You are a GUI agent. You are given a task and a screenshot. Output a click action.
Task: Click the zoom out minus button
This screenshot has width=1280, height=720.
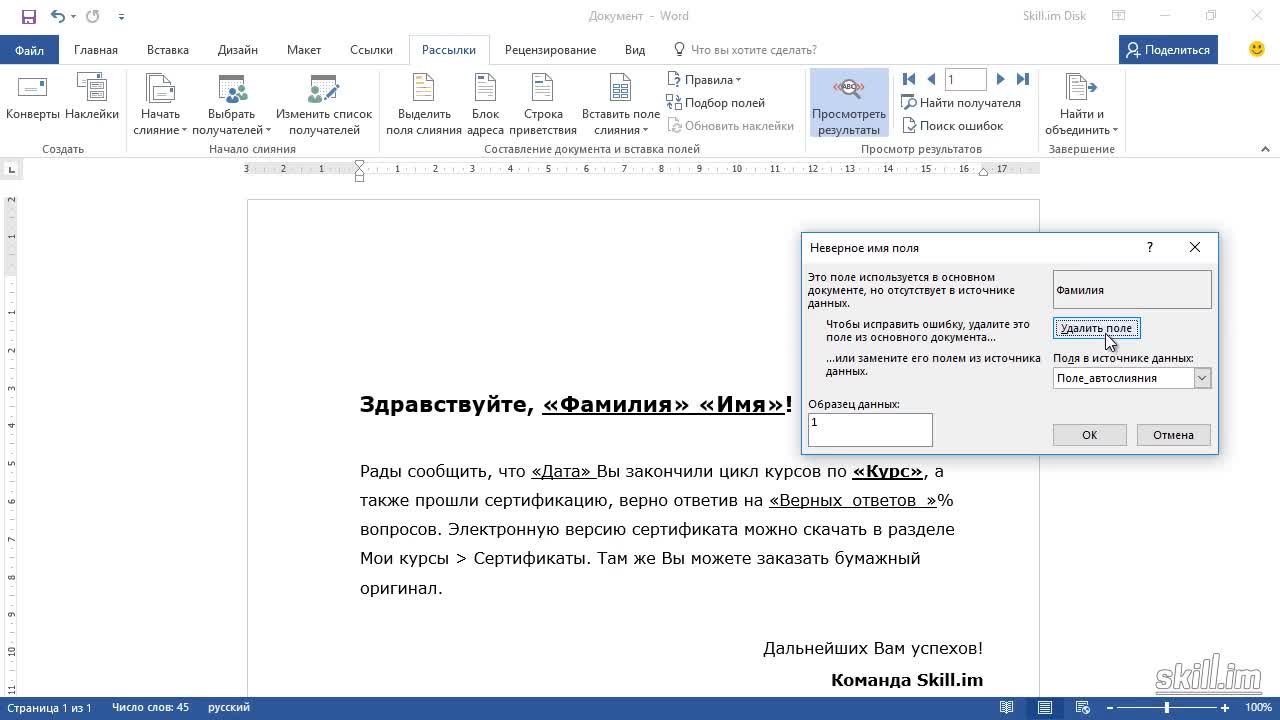coord(1109,708)
